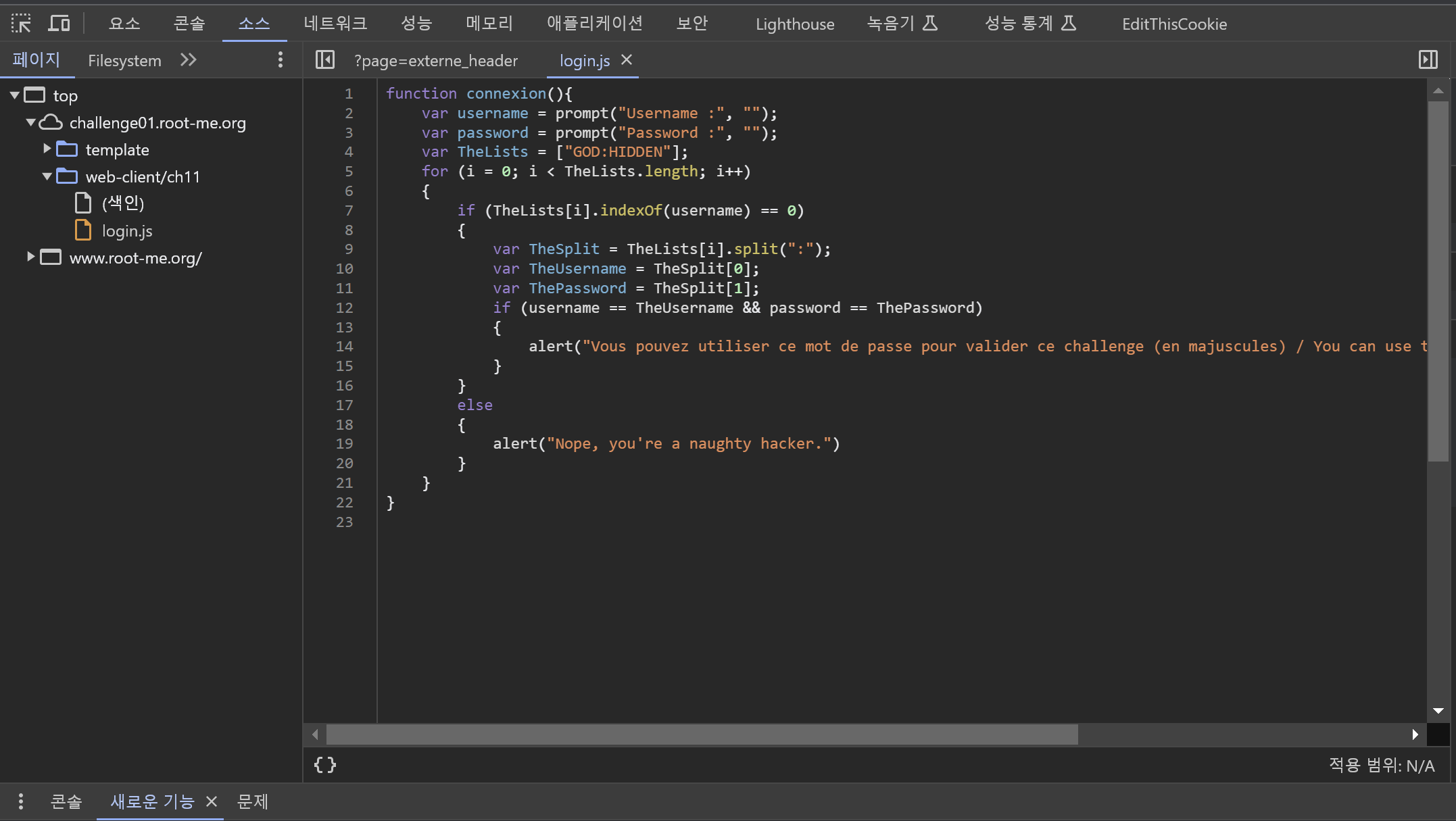
Task: Open the navigator three-dot menu
Action: click(281, 60)
